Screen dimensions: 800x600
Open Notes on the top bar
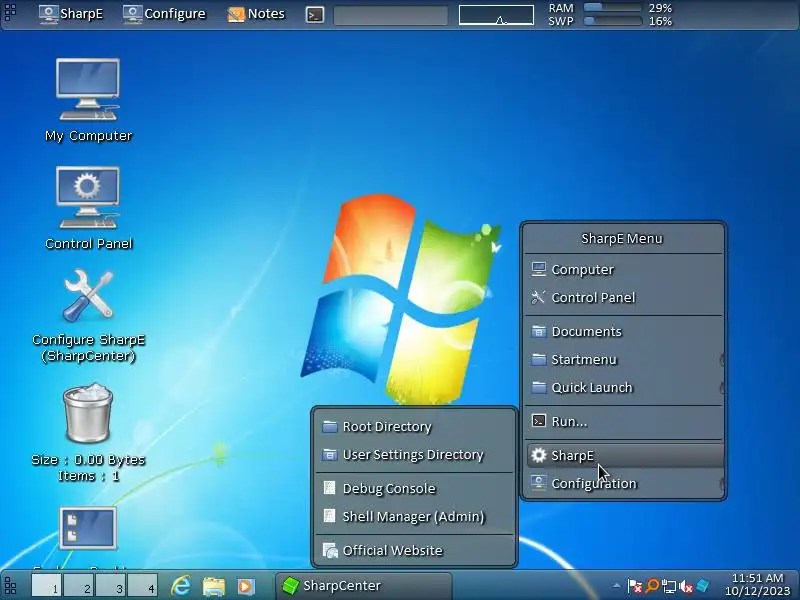(256, 14)
